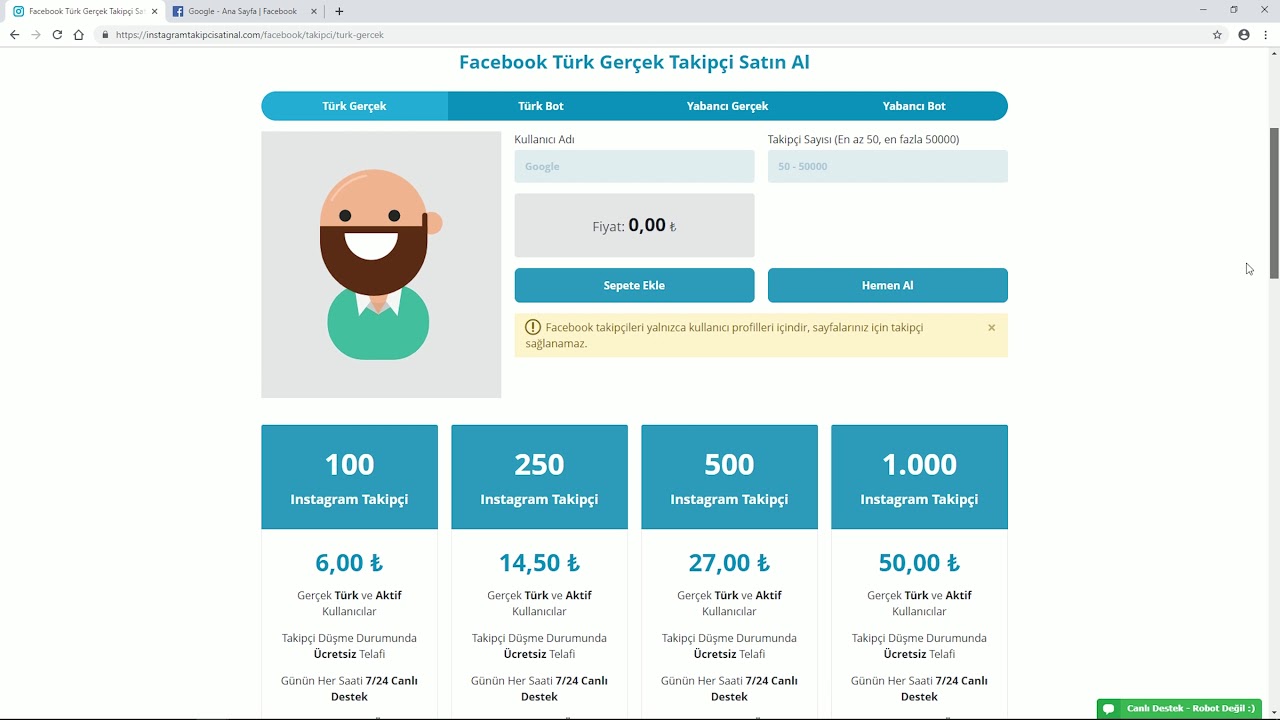The image size is (1280, 720).
Task: Click the 6,00 ₺ price text
Action: (349, 563)
